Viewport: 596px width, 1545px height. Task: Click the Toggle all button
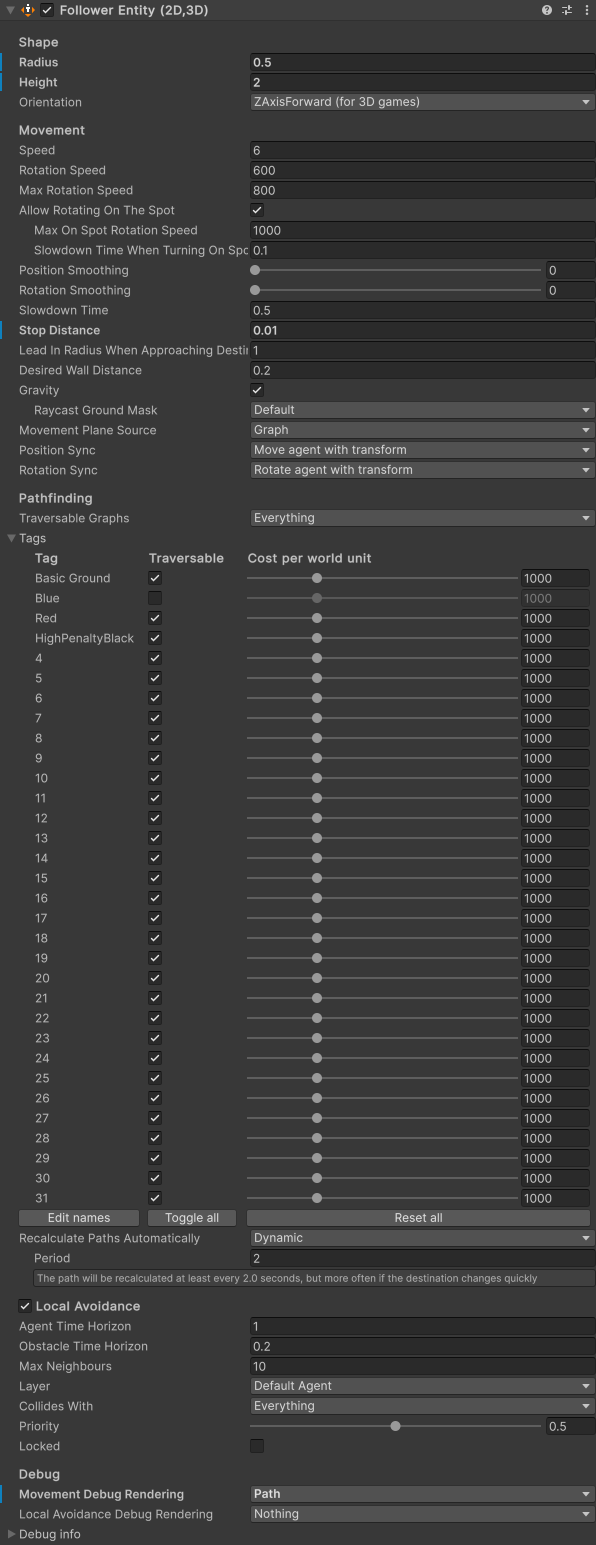pyautogui.click(x=192, y=1218)
